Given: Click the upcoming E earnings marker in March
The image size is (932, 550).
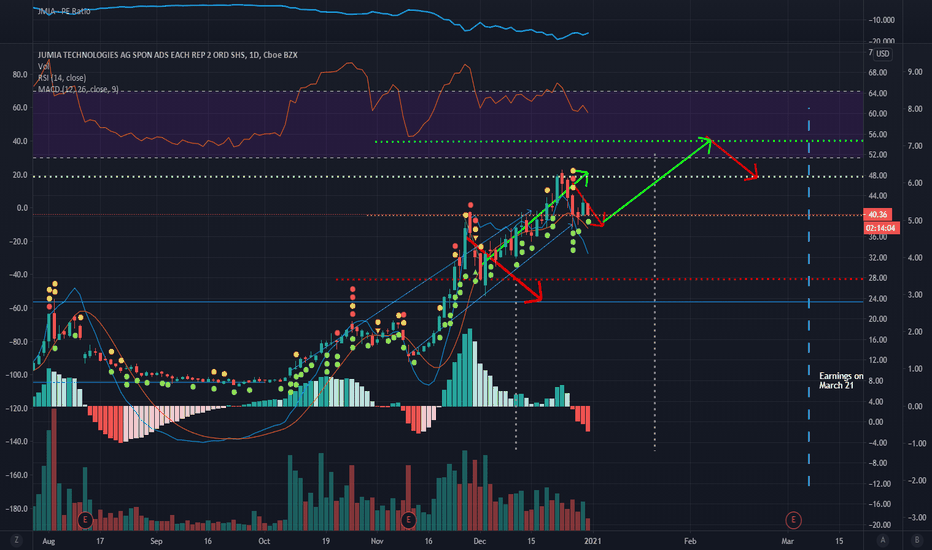Looking at the screenshot, I should click(x=793, y=520).
